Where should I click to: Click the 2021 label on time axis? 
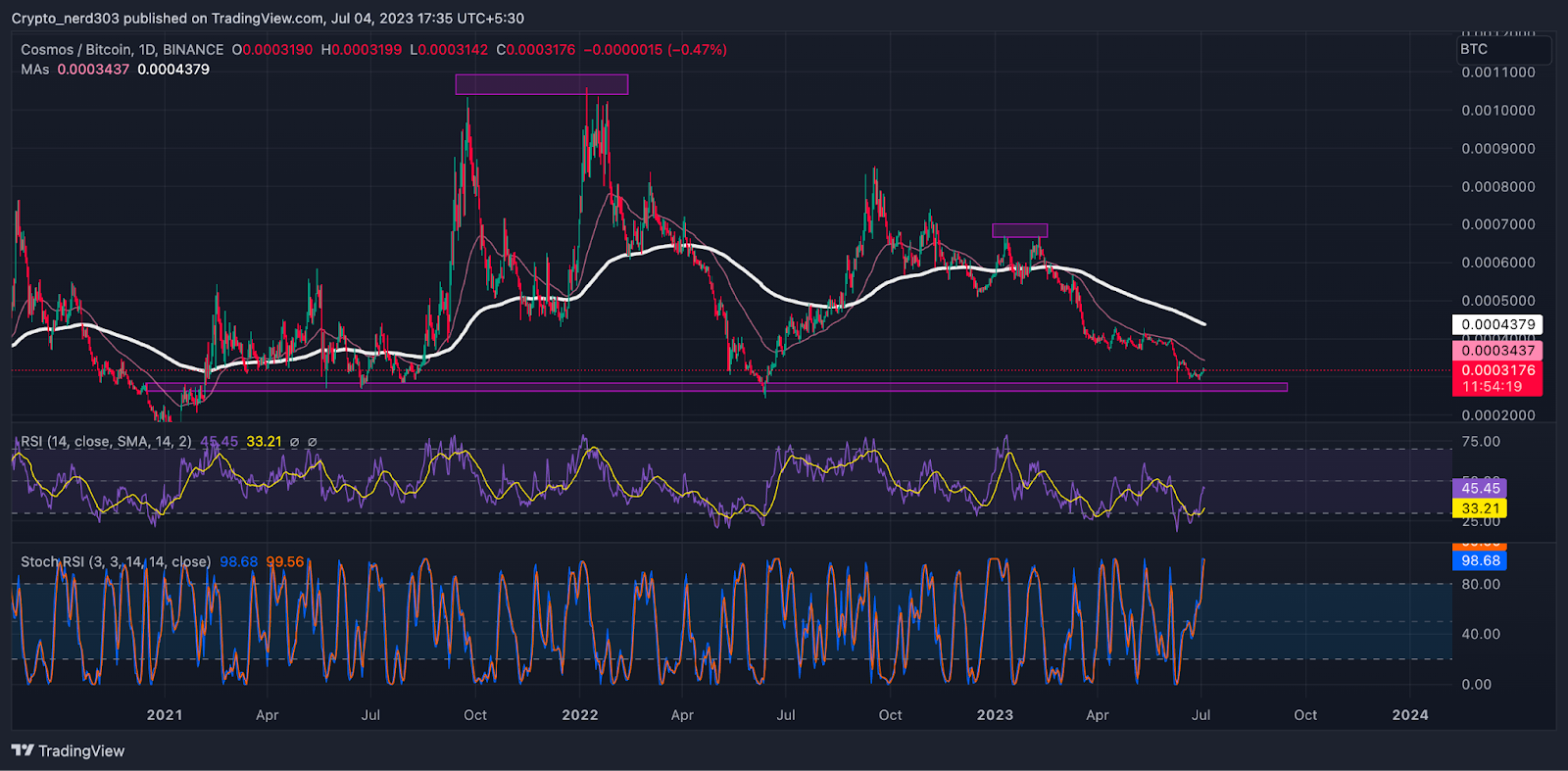point(165,715)
